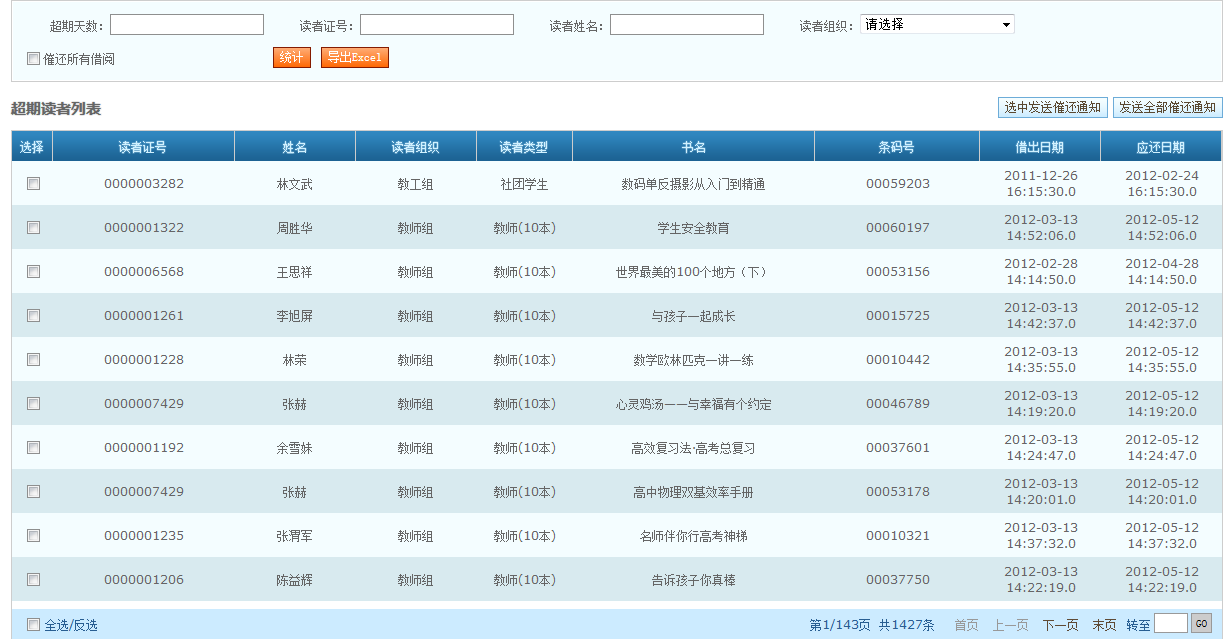Viewport: 1230px width, 639px height.
Task: Toggle the 全选/反选 checkbox
Action: coord(33,625)
